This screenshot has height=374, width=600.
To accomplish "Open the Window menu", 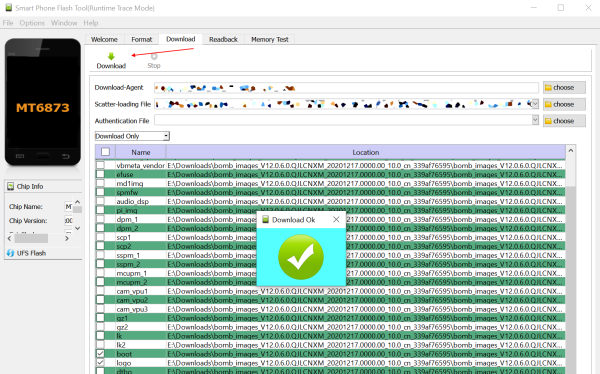I will click(x=64, y=23).
